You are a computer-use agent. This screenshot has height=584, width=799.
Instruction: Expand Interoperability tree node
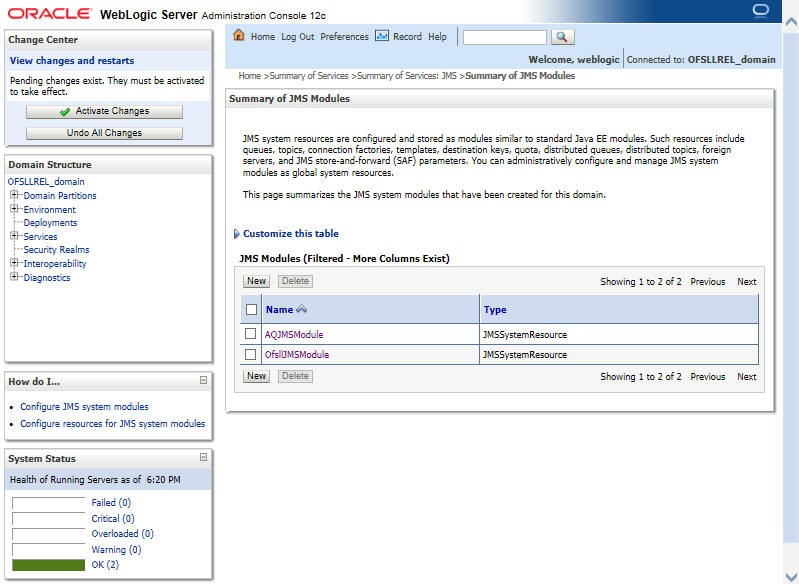(x=14, y=262)
